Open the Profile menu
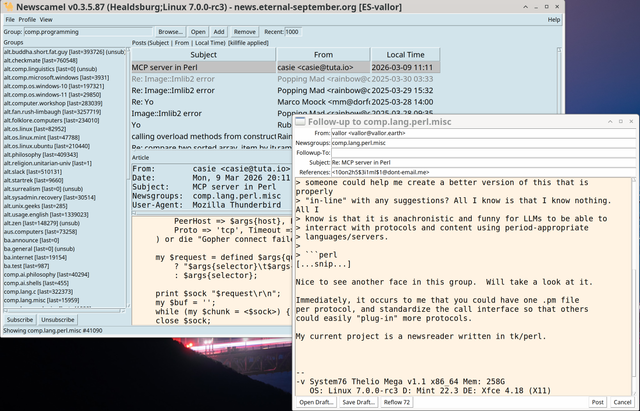The width and height of the screenshot is (640, 411). (x=27, y=20)
